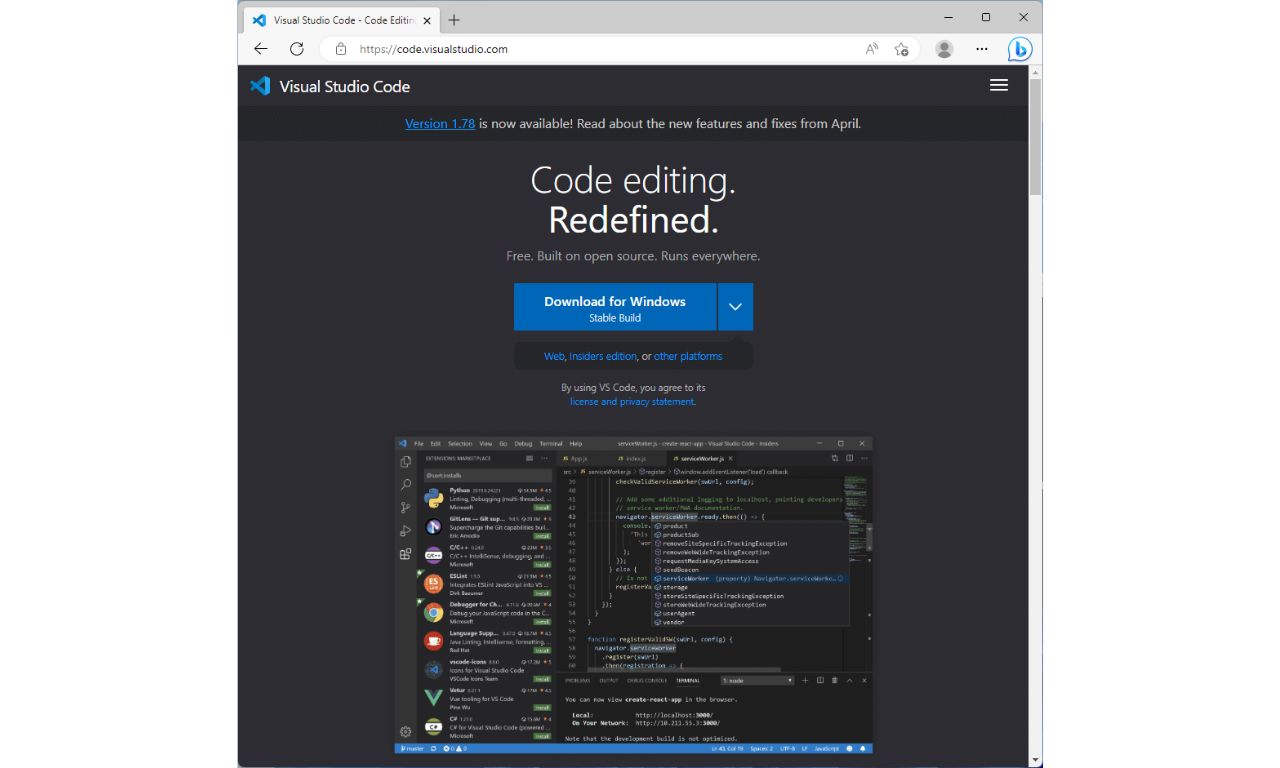This screenshot has height=768, width=1280.
Task: Open the browser profile avatar
Action: (944, 49)
